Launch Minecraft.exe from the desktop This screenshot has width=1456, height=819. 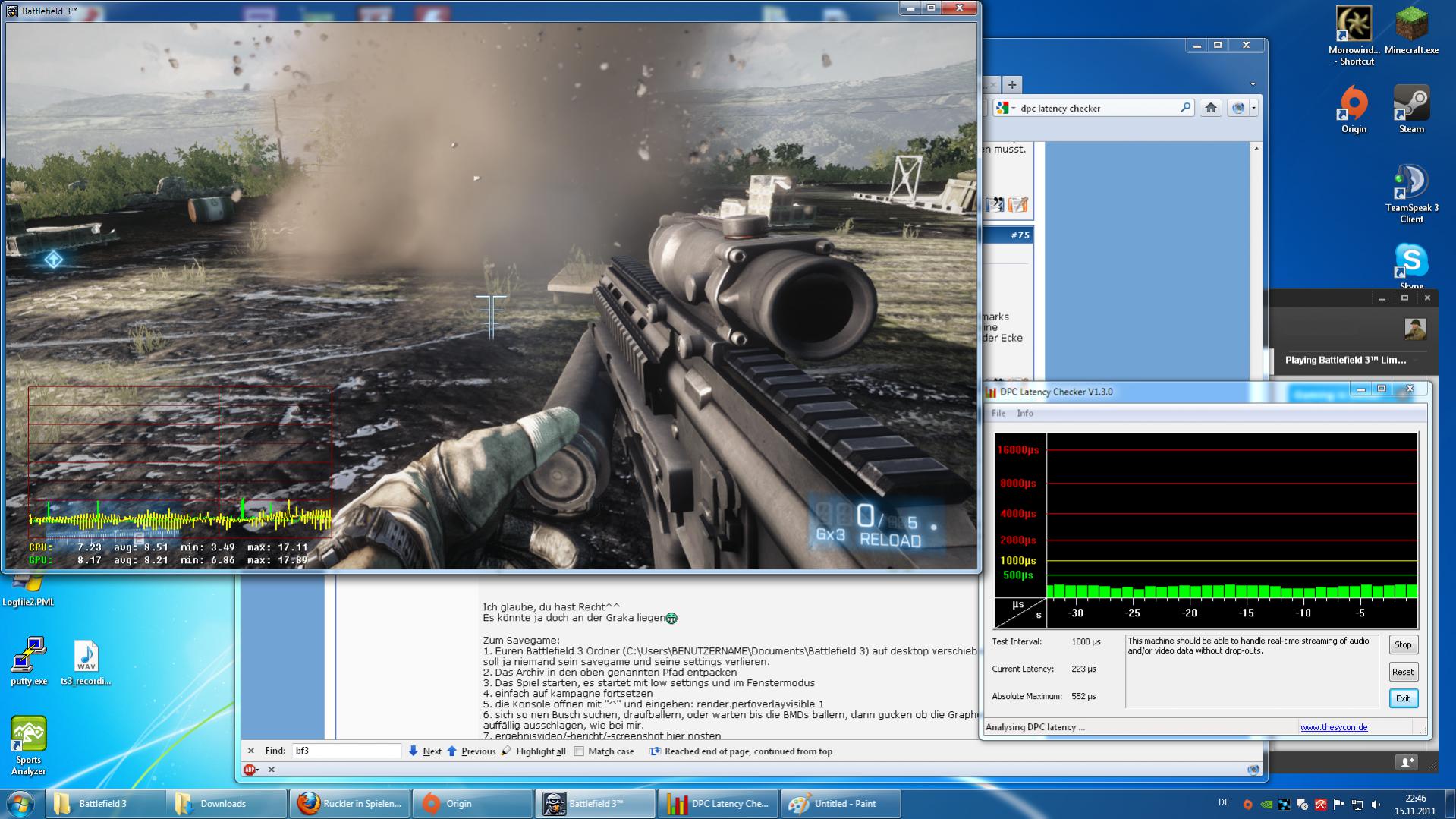pyautogui.click(x=1411, y=30)
